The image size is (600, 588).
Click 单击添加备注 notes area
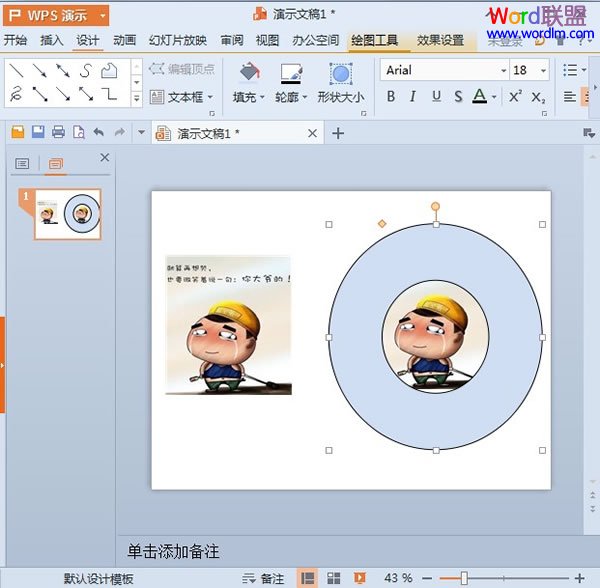pyautogui.click(x=173, y=551)
